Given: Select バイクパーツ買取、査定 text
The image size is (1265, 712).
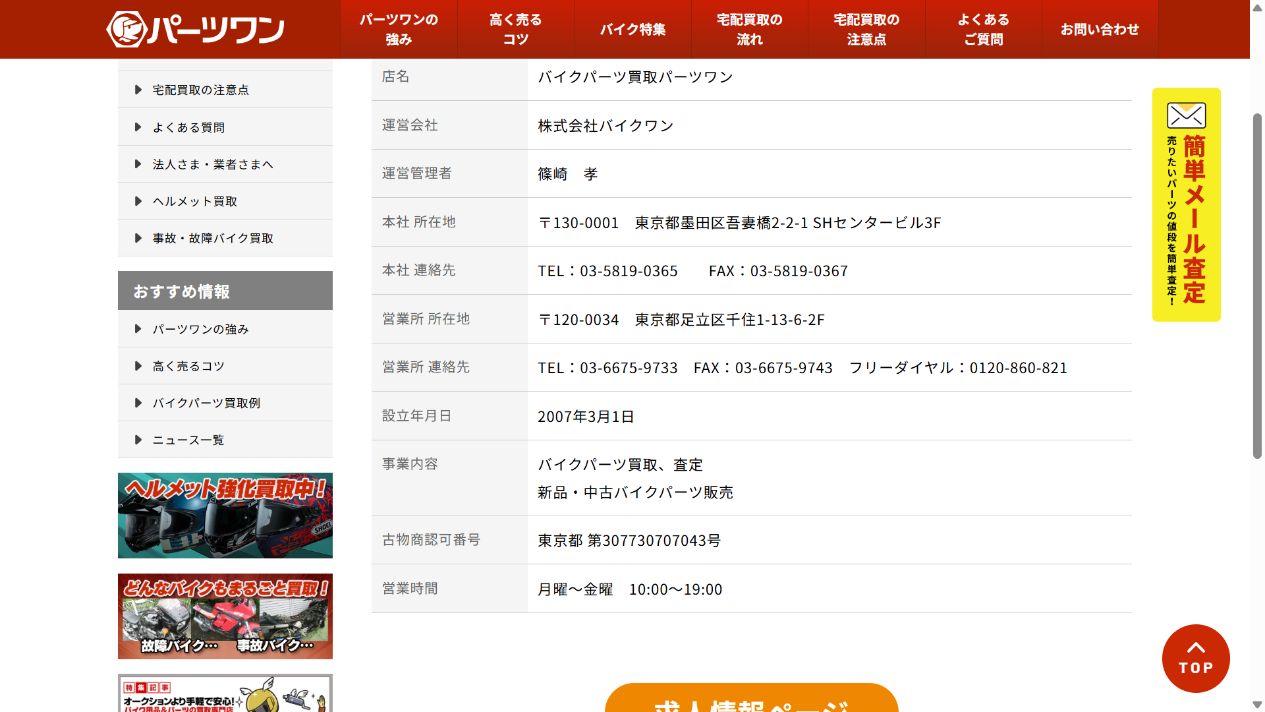Looking at the screenshot, I should pos(620,465).
